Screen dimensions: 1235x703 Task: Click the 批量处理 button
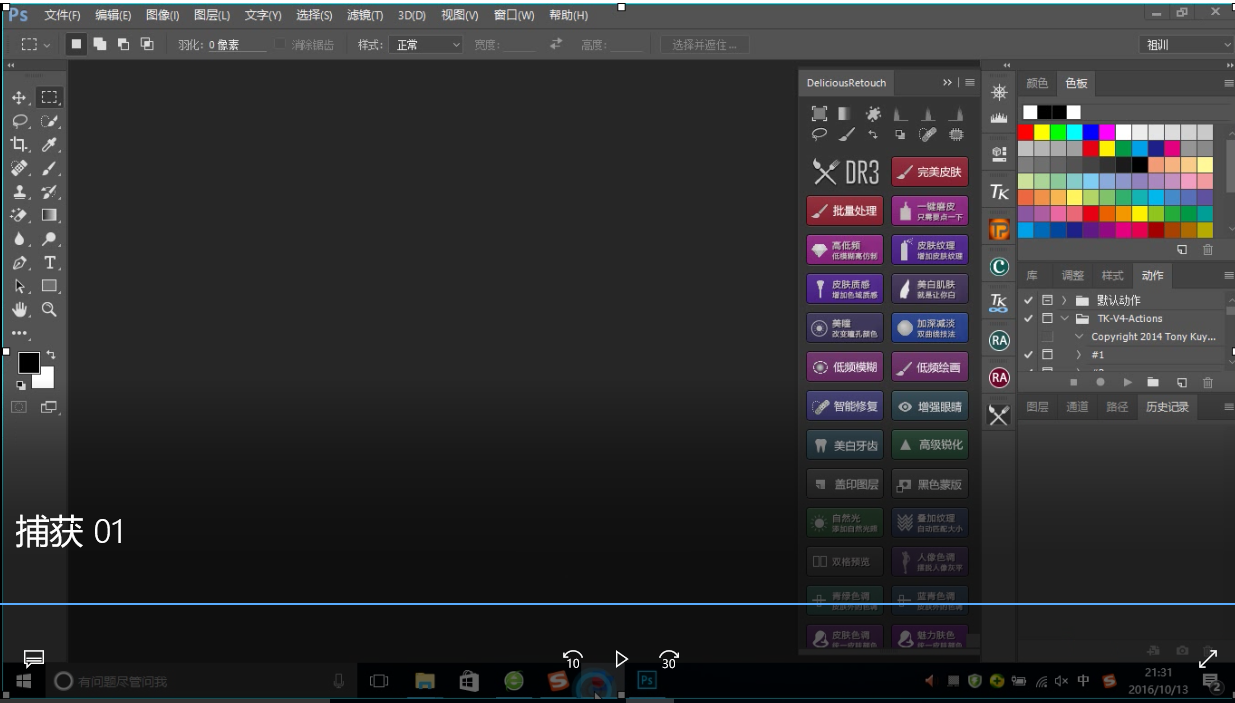845,211
